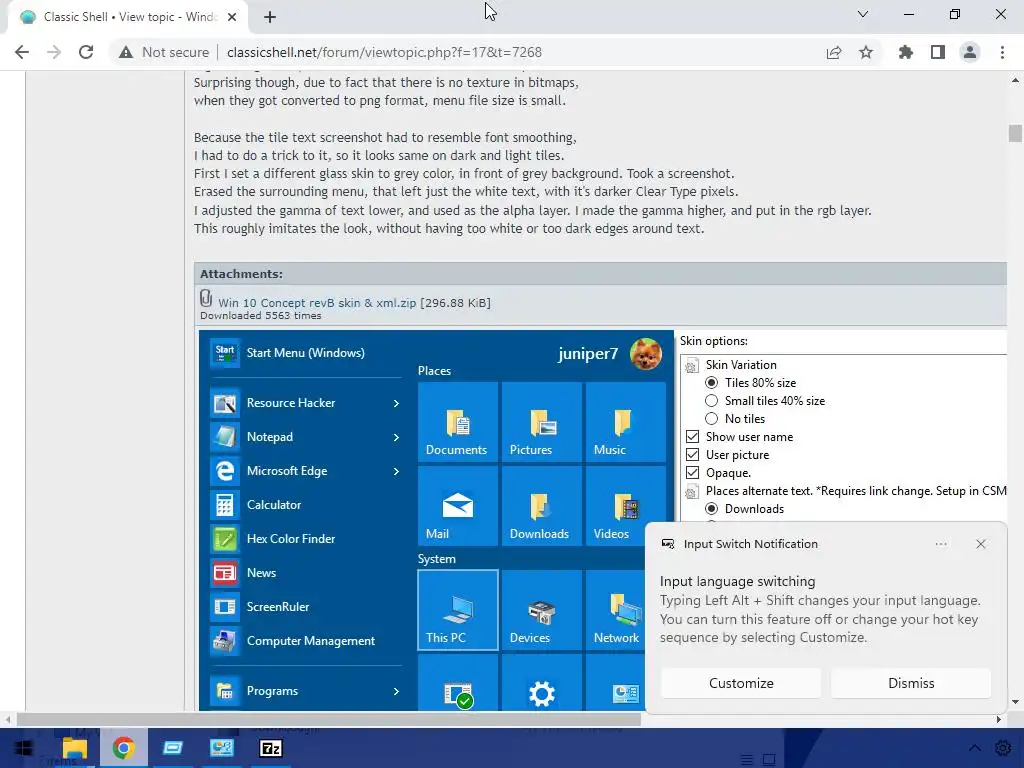Screen dimensions: 1024x768
Task: Click the Hex Color Finder item
Action: tap(306, 539)
